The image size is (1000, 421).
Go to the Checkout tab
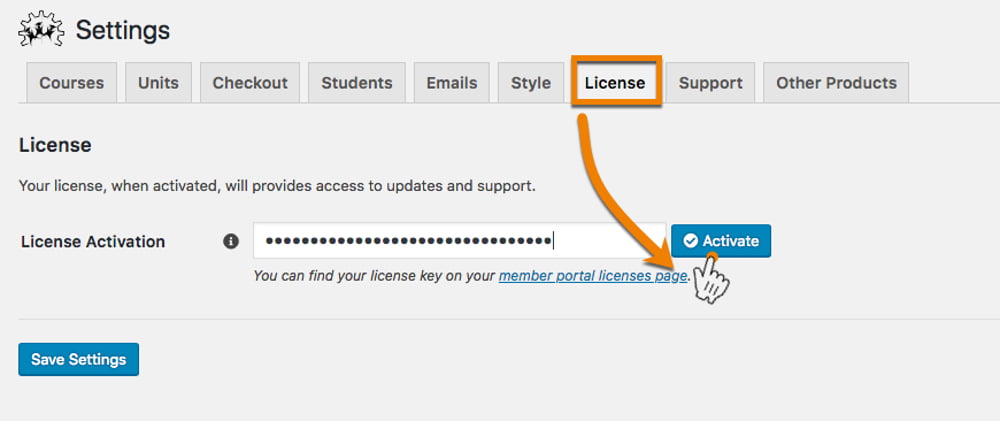[x=250, y=83]
